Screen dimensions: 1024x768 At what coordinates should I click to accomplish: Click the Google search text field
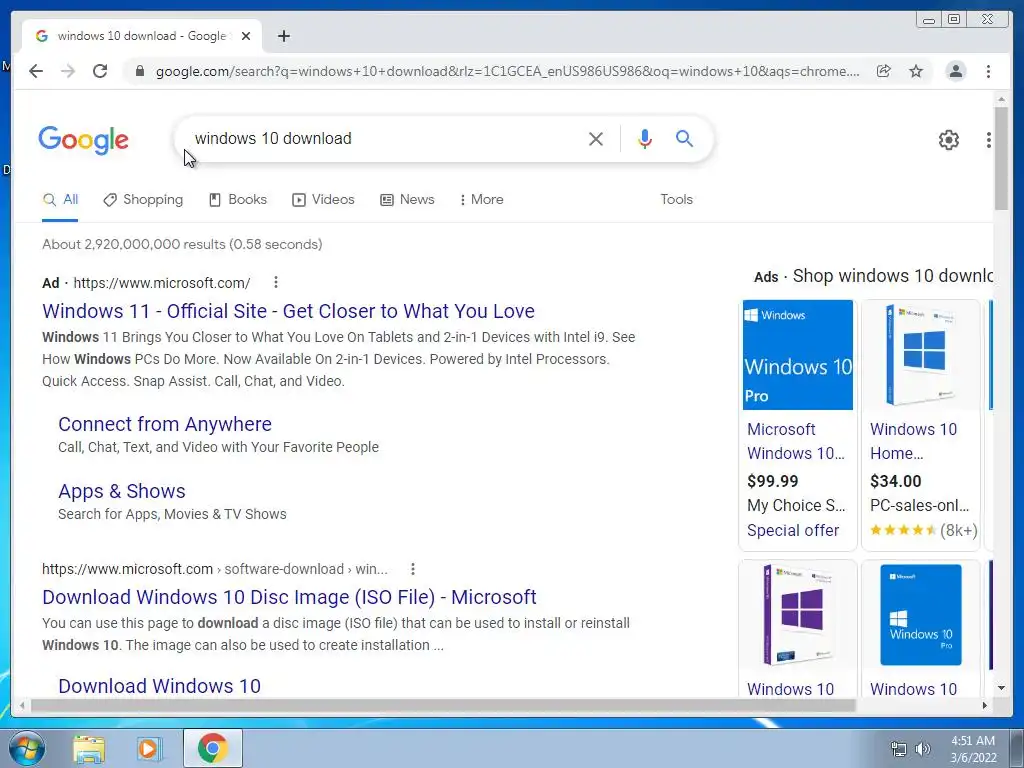(385, 138)
